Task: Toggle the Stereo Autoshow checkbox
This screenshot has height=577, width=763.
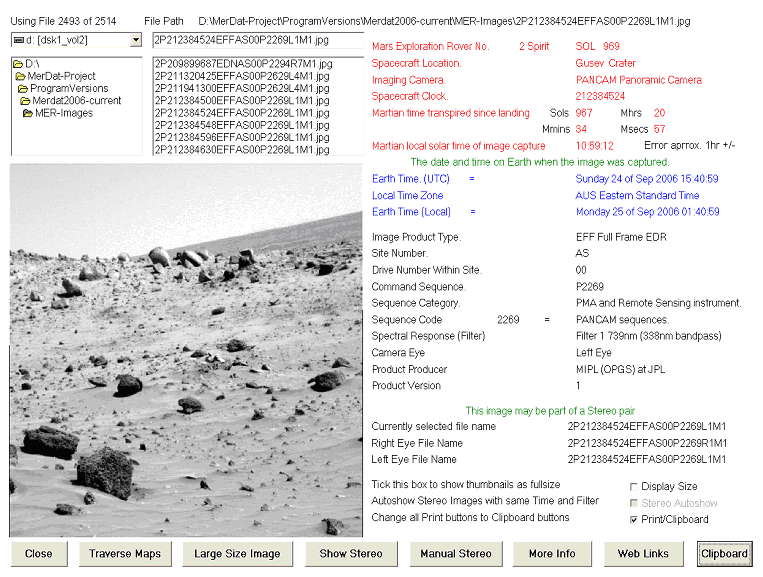Action: 633,503
